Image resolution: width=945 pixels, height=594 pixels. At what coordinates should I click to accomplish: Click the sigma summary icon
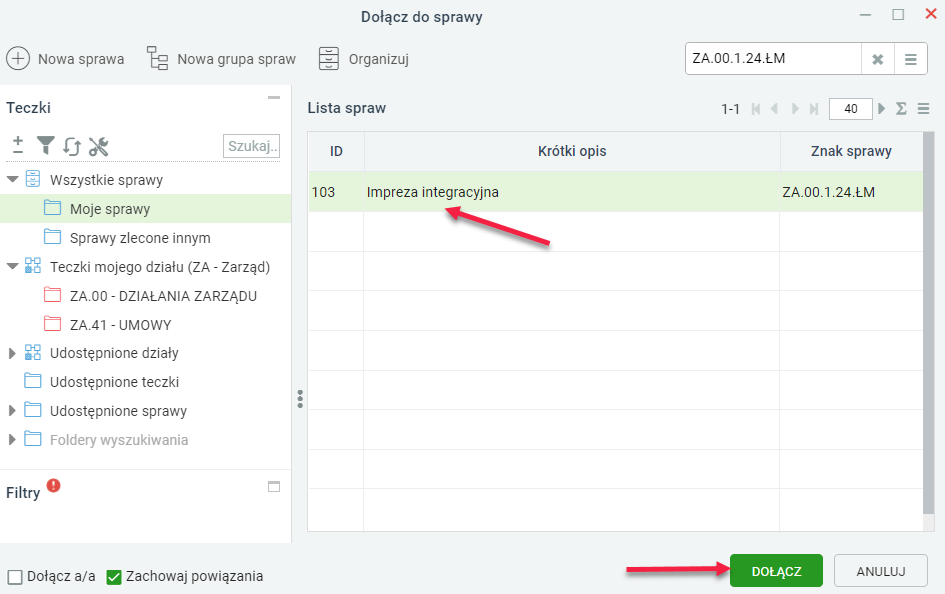point(901,109)
